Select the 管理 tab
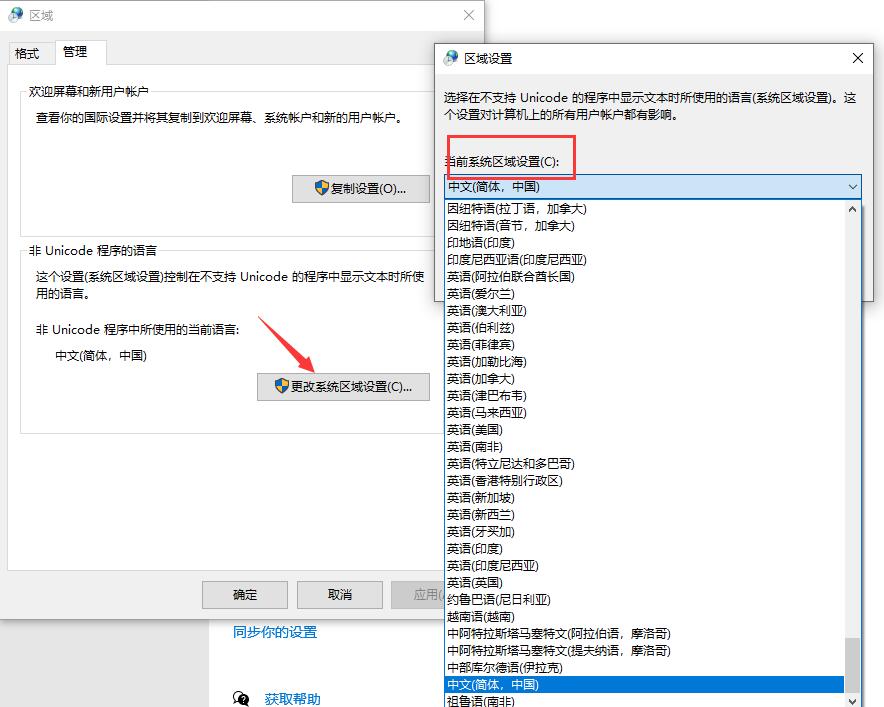 point(75,52)
